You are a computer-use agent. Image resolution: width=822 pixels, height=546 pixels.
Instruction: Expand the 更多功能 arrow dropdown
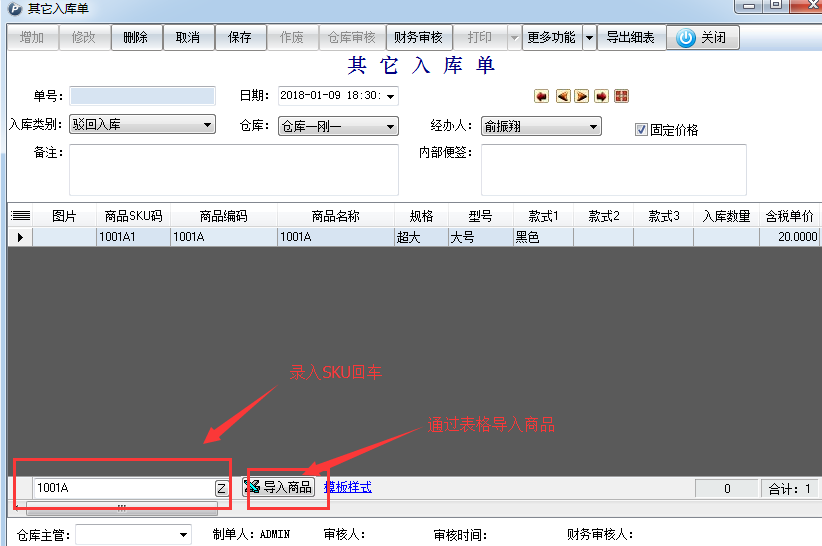(x=589, y=38)
